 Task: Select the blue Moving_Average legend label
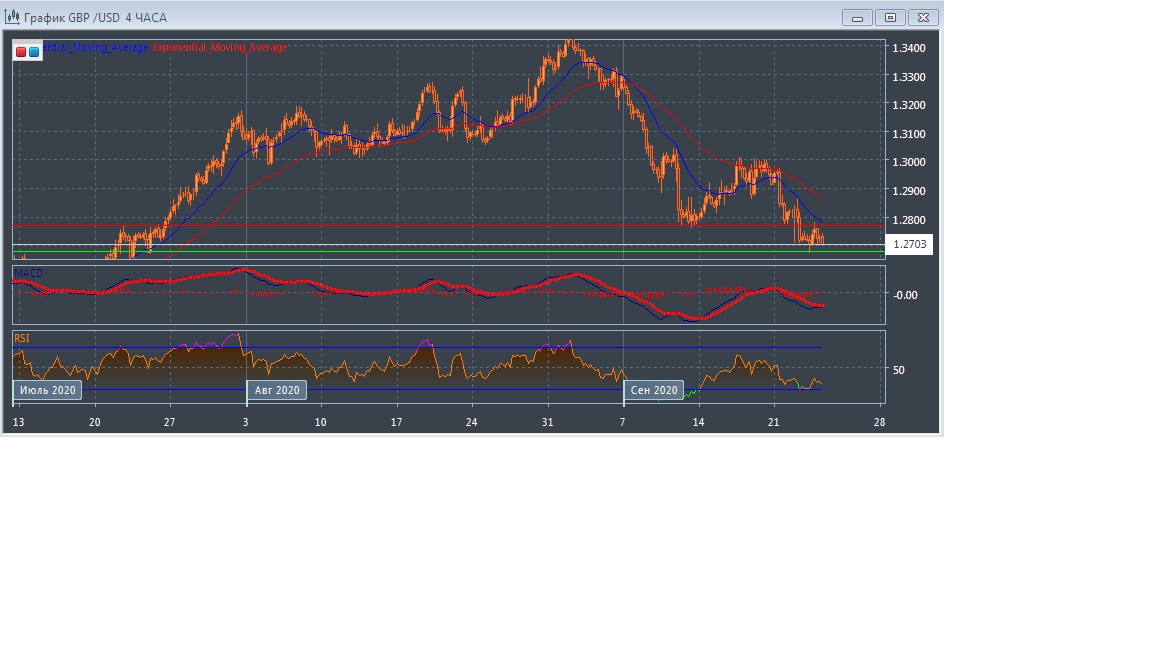point(95,47)
